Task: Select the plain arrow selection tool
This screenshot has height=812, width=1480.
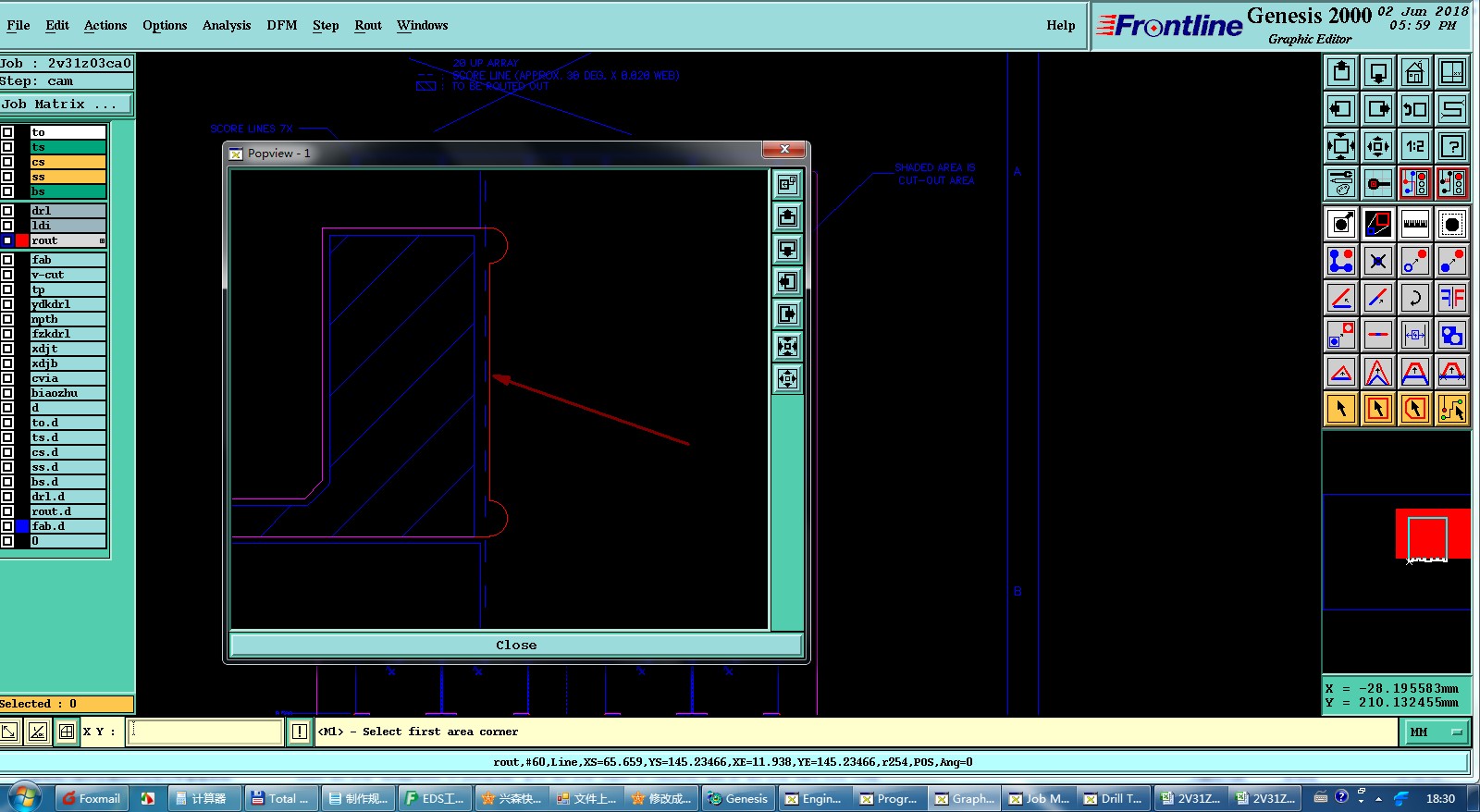Action: [1341, 409]
